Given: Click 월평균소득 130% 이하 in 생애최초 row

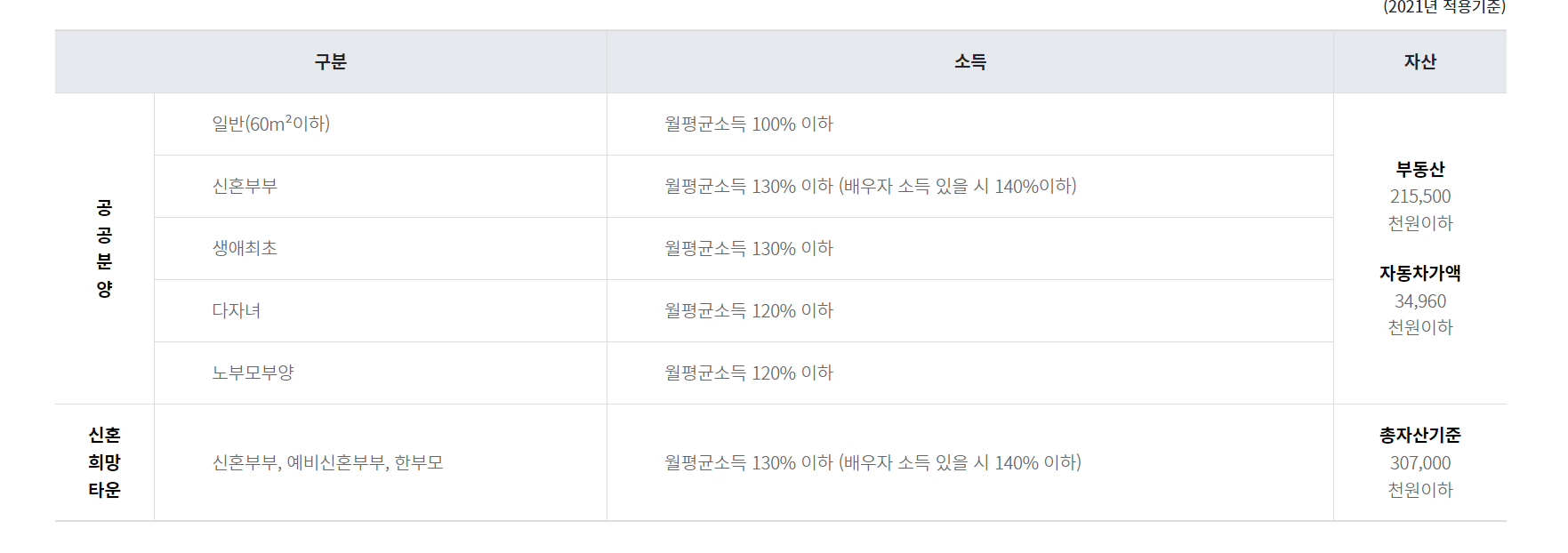Looking at the screenshot, I should click(x=749, y=248).
